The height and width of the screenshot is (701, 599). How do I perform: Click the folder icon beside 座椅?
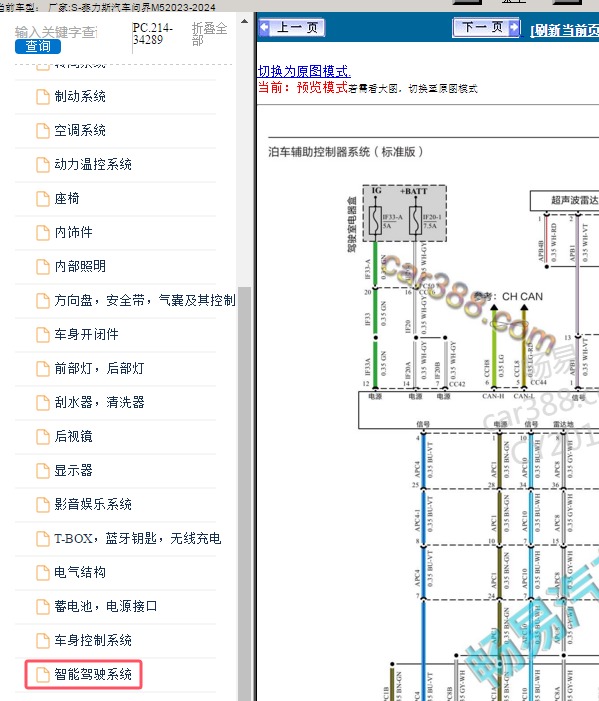tap(43, 198)
